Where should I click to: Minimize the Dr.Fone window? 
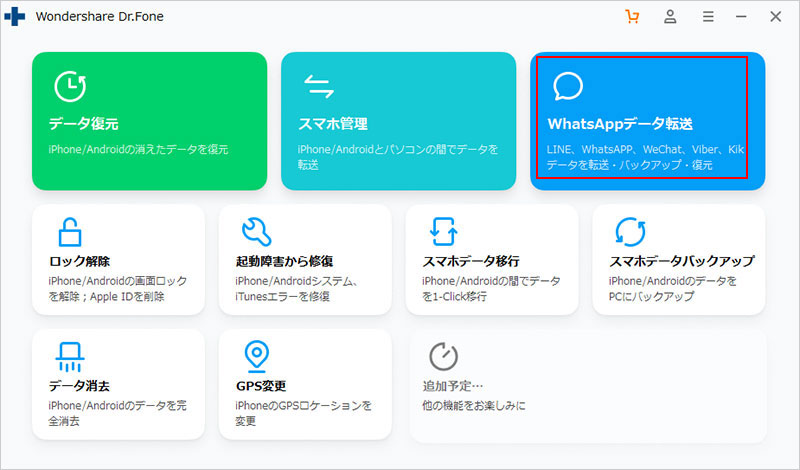point(741,17)
